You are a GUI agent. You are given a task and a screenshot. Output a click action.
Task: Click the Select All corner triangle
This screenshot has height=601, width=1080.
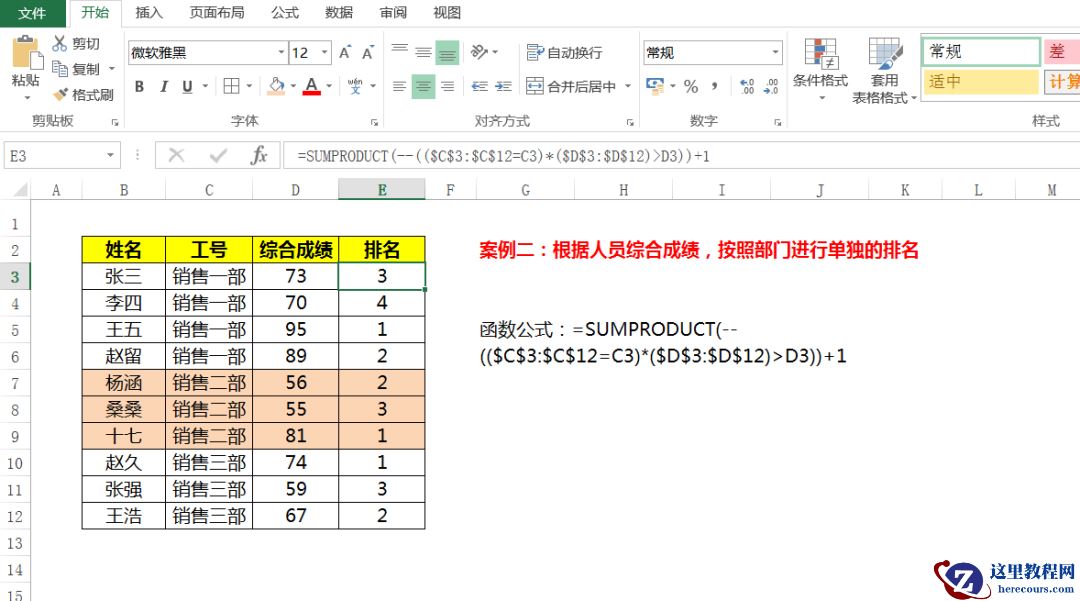(x=19, y=189)
